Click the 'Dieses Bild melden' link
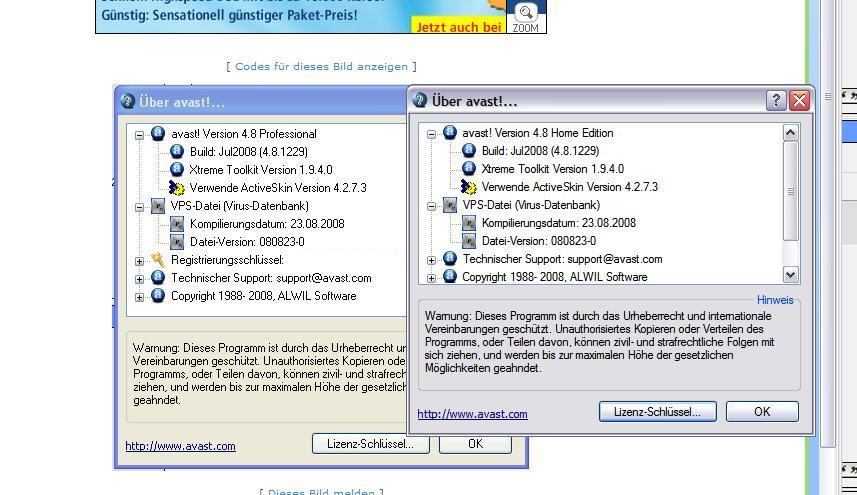This screenshot has width=857, height=495. (x=321, y=491)
